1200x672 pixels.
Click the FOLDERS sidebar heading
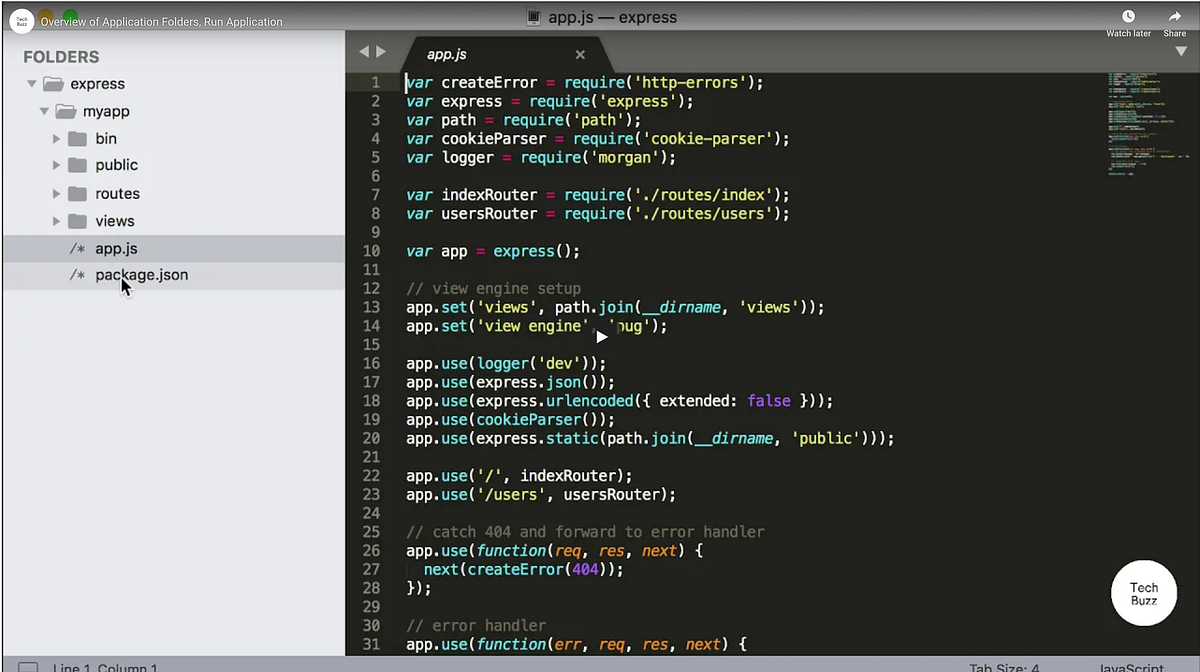[61, 57]
